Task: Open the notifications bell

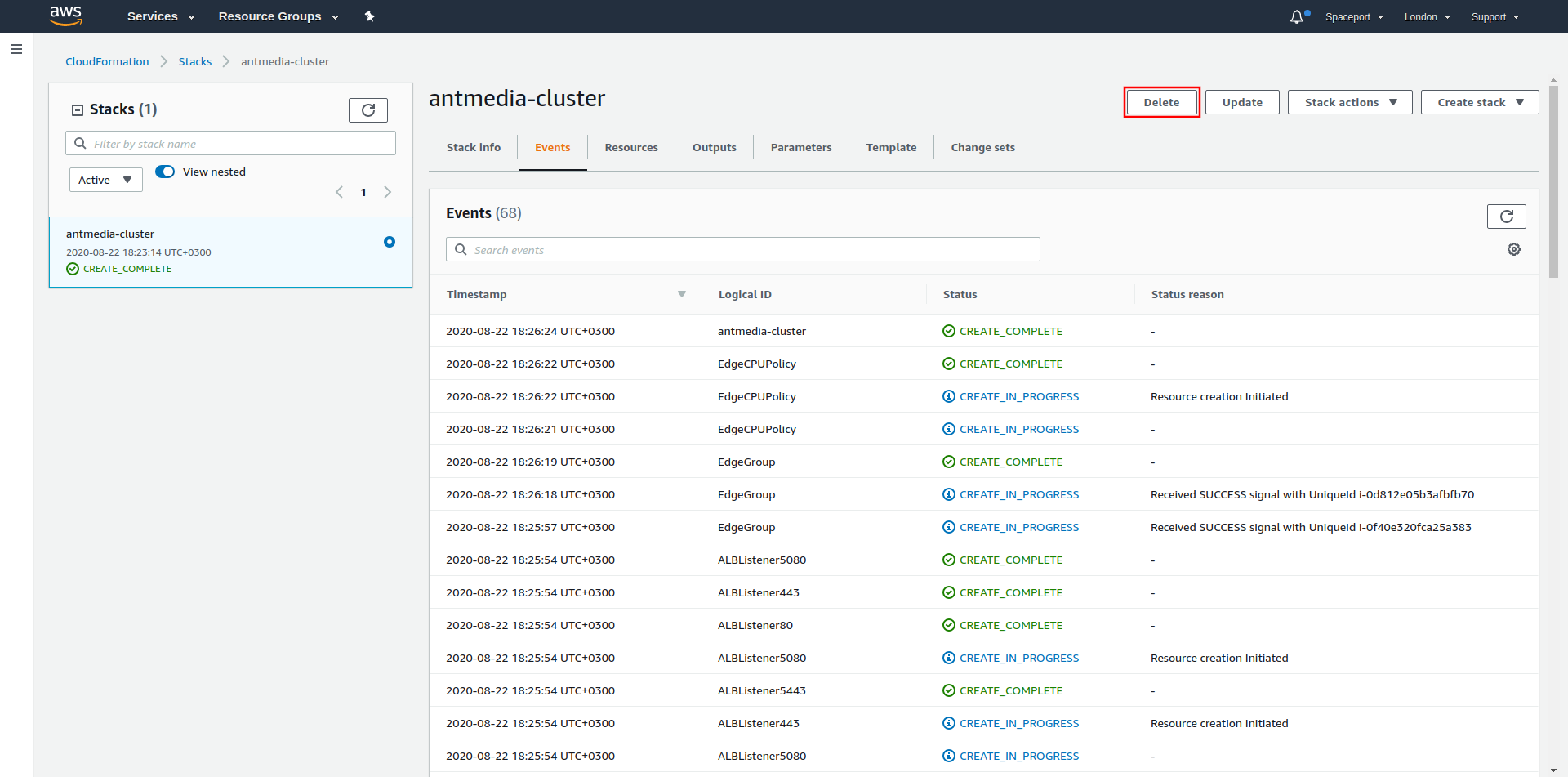Action: coord(1297,16)
